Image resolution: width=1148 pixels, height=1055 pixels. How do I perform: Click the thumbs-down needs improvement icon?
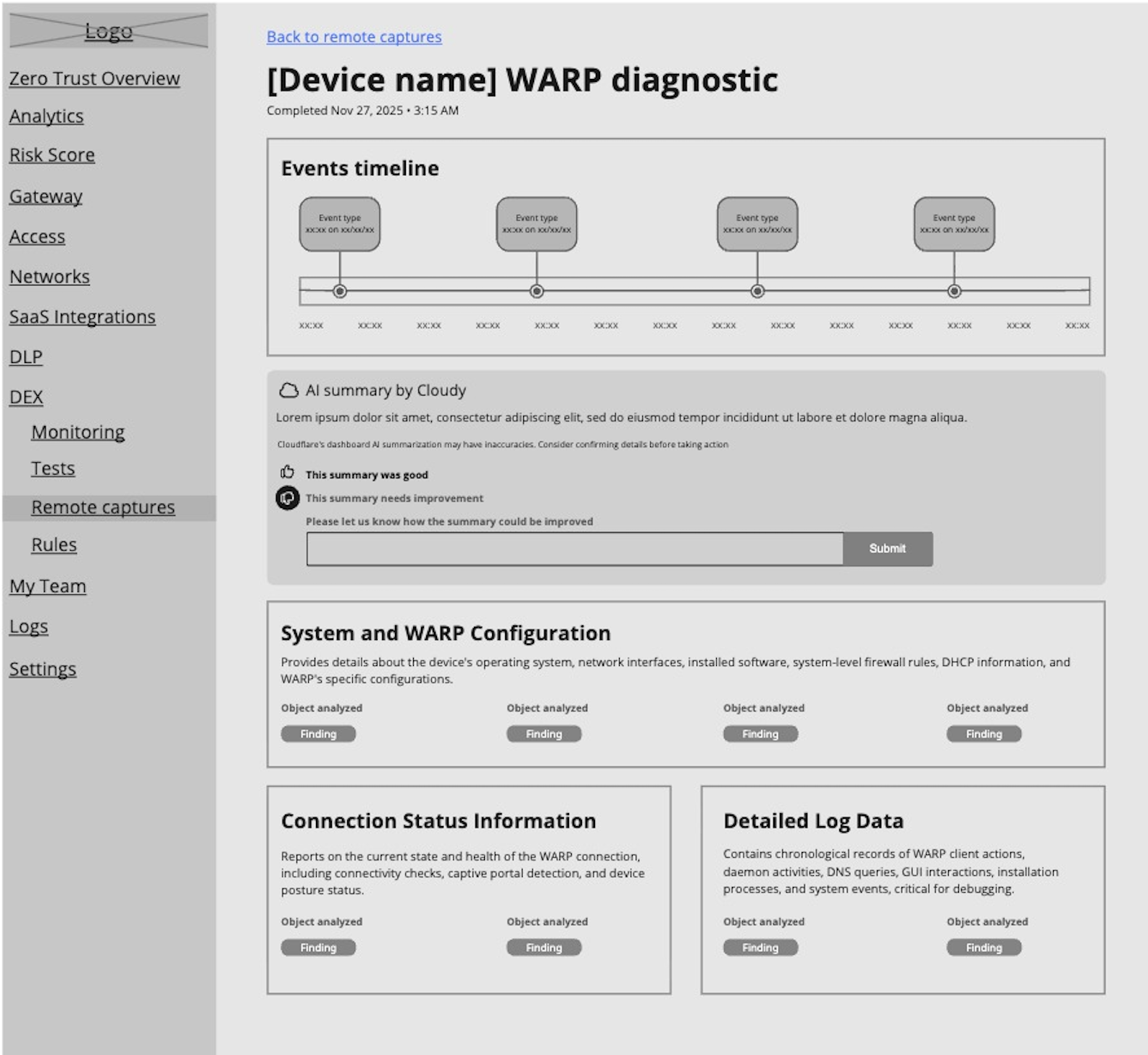(288, 499)
